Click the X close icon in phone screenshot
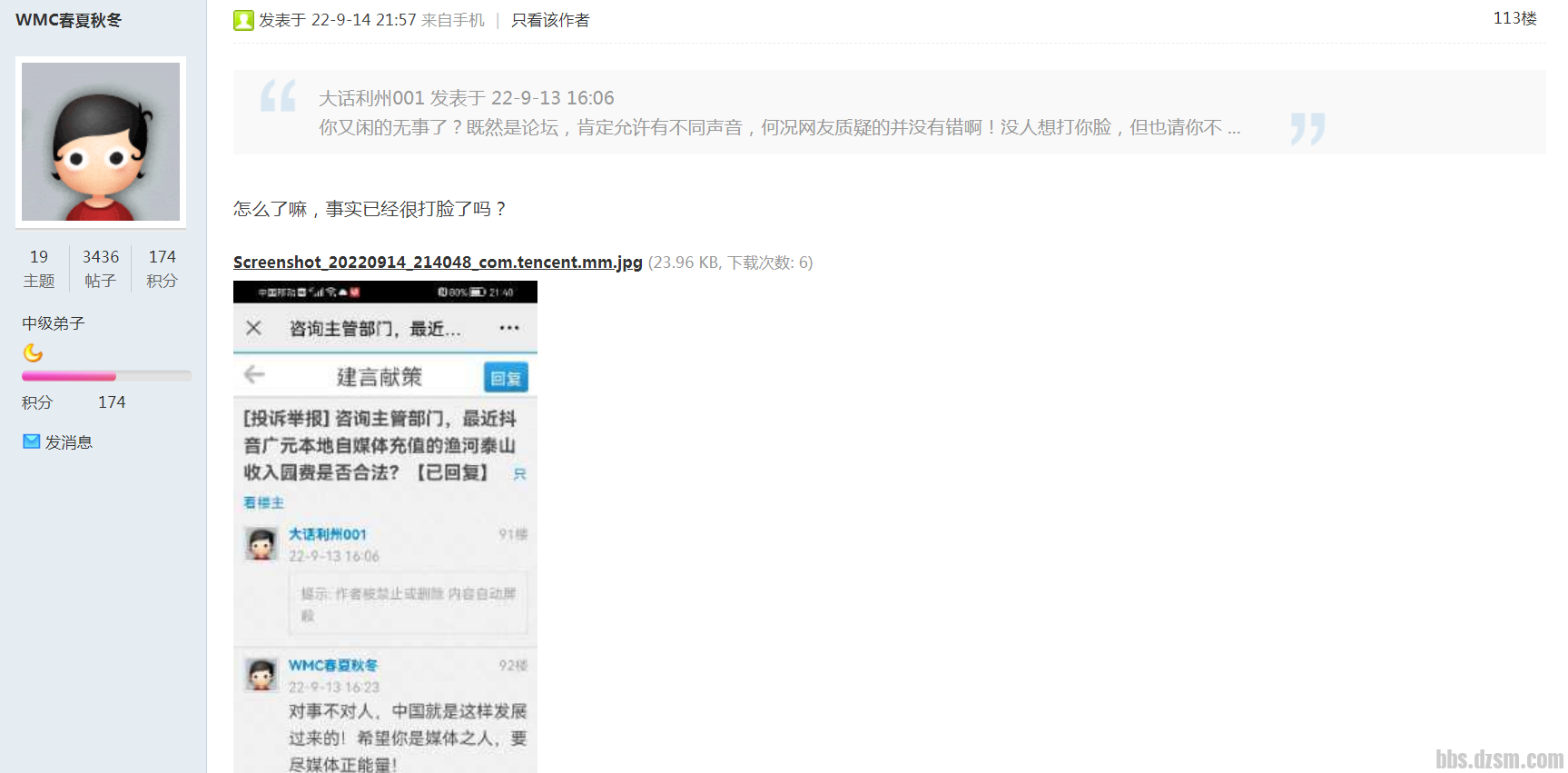 254,328
